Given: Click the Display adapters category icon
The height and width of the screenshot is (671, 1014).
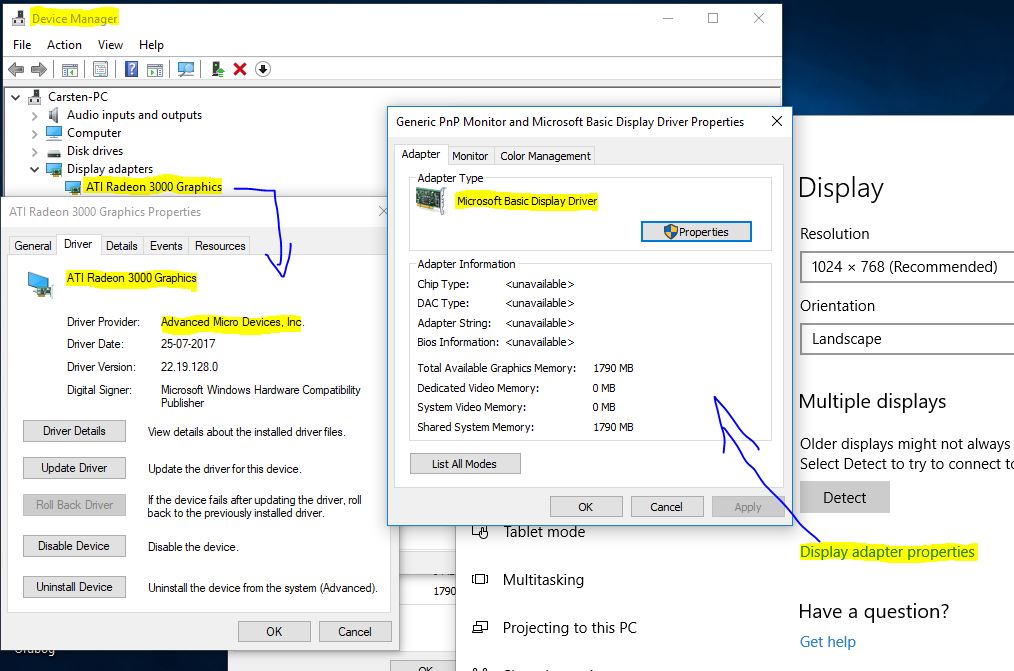Looking at the screenshot, I should [54, 169].
